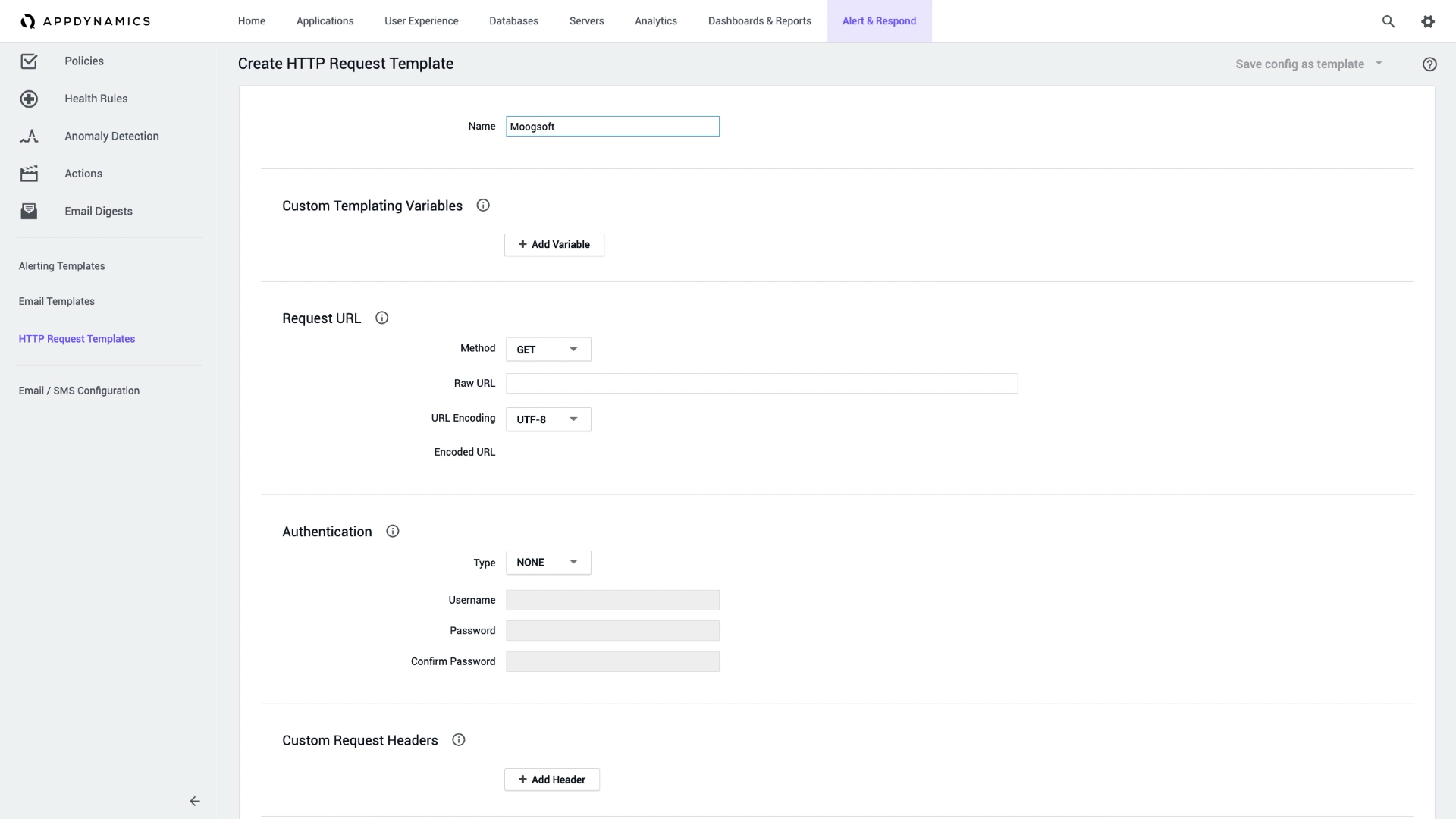The image size is (1456, 819).
Task: Click the Add Variable button
Action: pos(554,245)
